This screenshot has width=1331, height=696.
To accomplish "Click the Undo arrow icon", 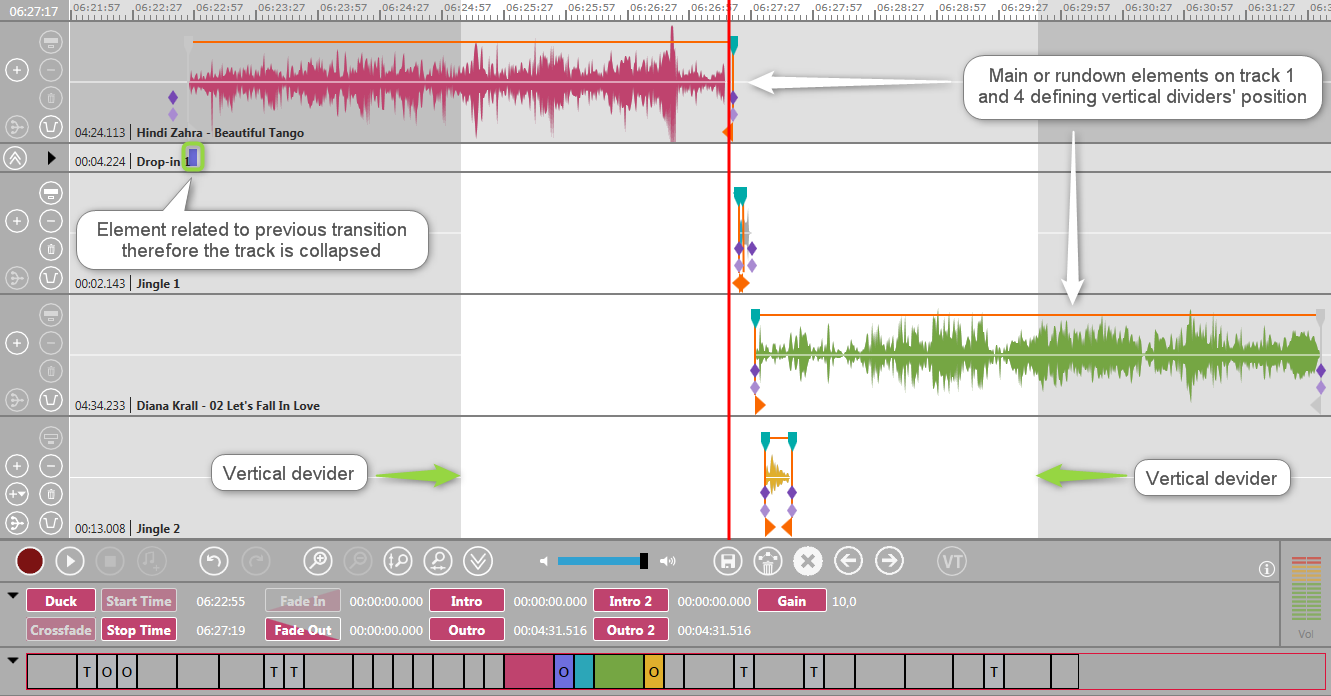I will click(x=215, y=561).
